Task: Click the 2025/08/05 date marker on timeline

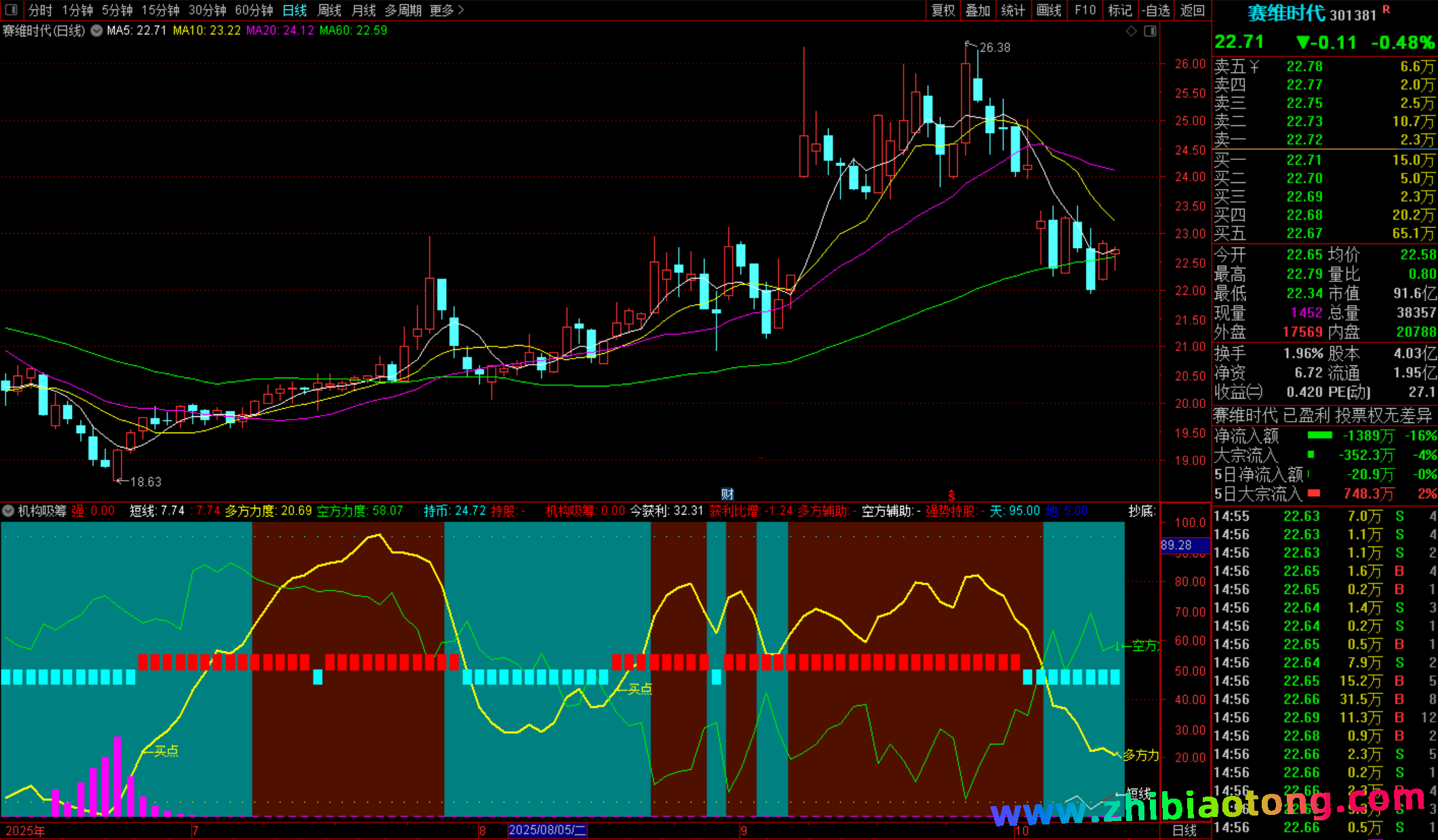Action: [547, 830]
